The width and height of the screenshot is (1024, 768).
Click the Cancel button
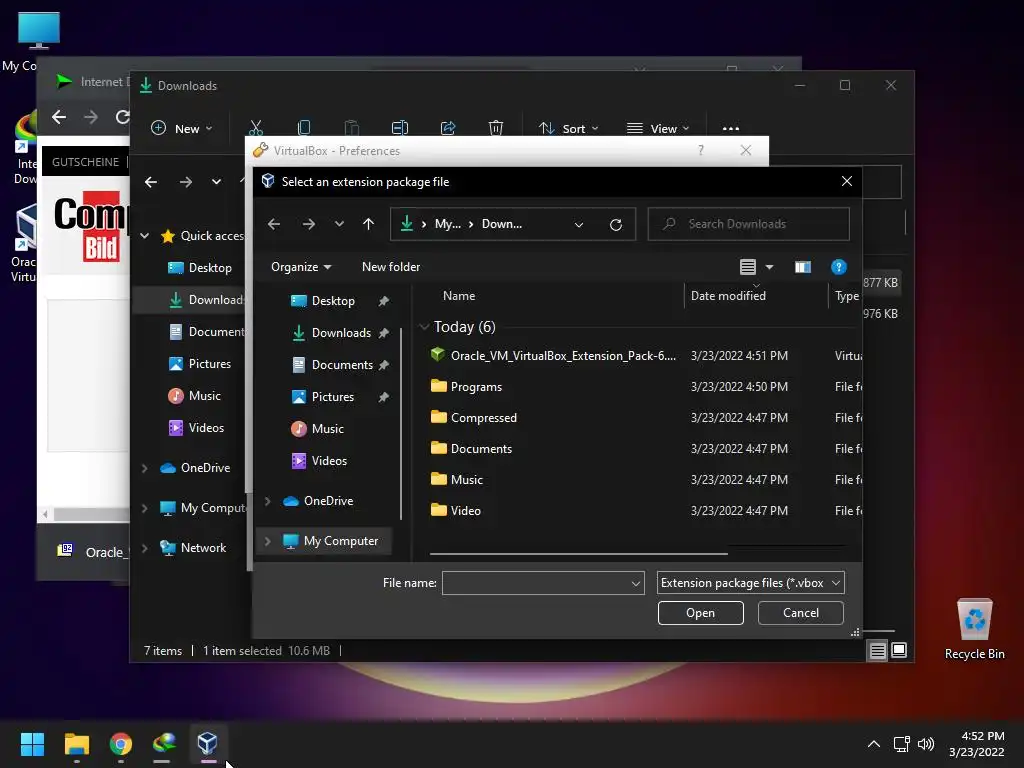coord(801,613)
